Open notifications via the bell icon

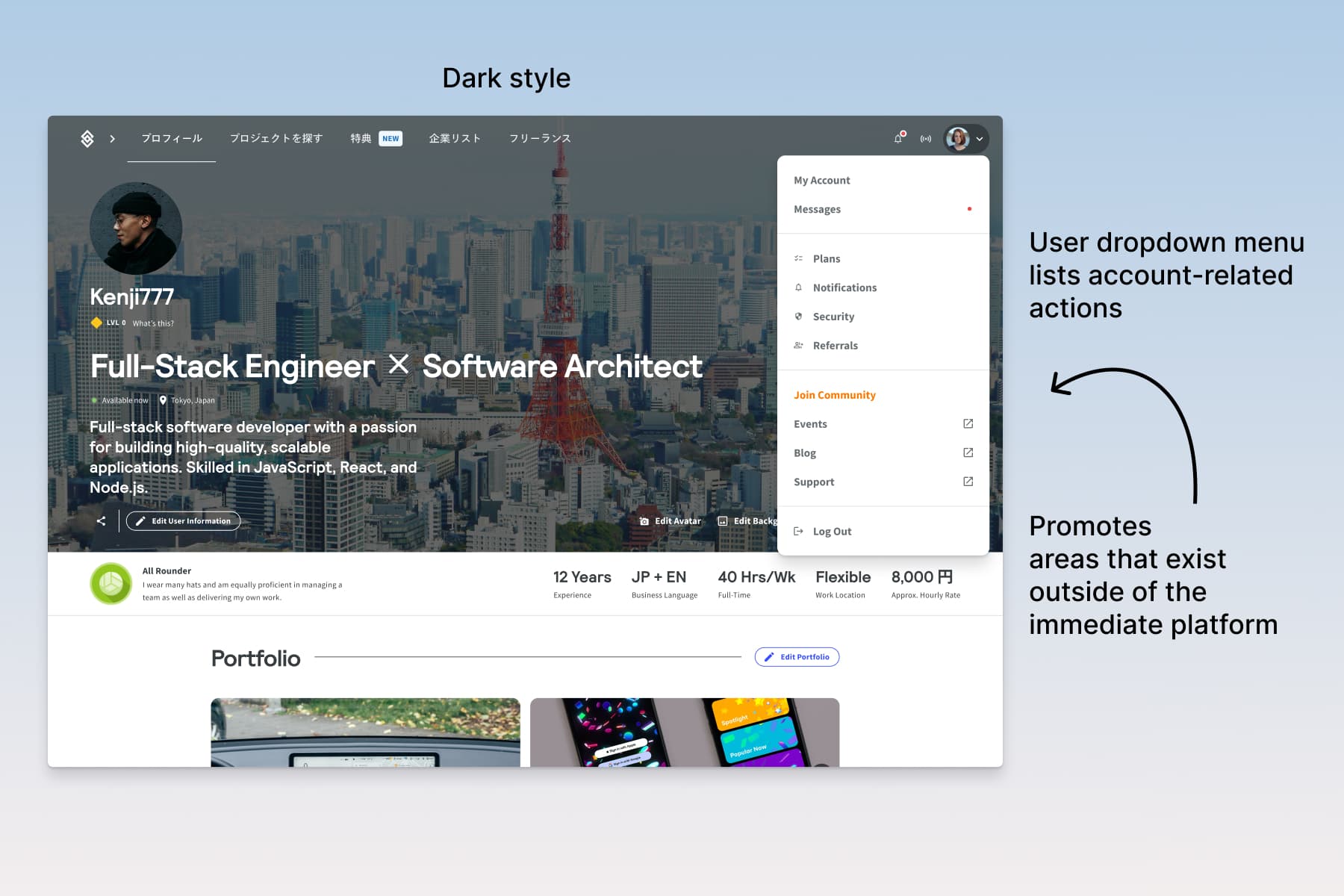[897, 138]
